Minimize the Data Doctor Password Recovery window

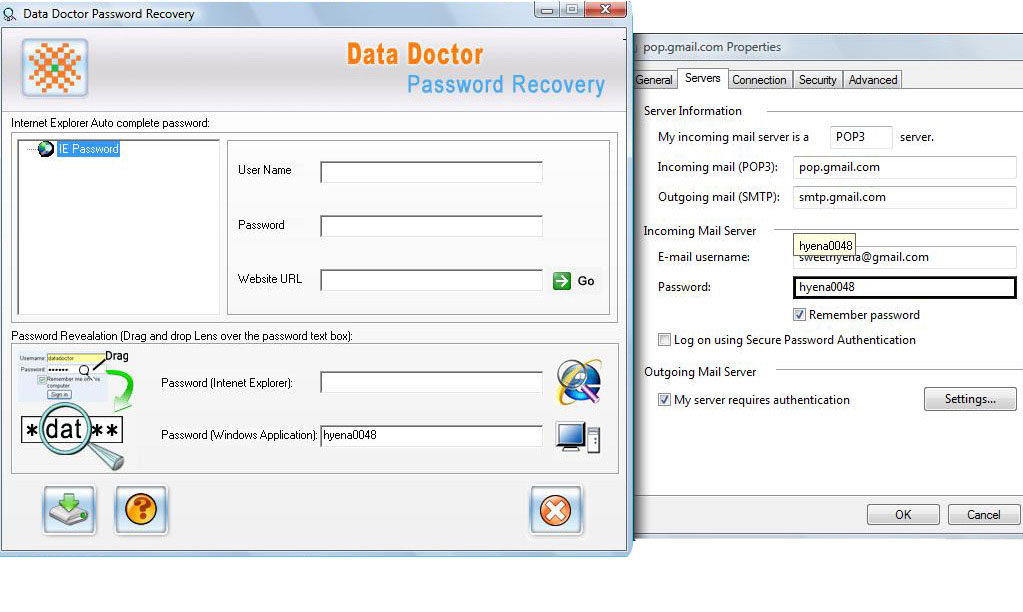tap(547, 9)
